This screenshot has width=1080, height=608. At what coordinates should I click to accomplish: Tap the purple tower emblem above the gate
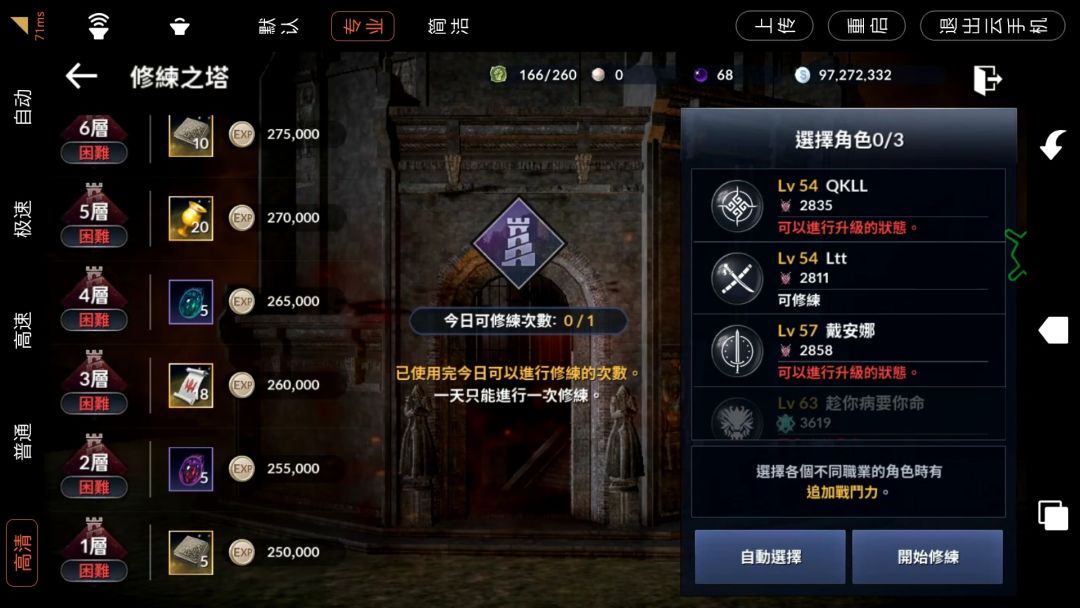coord(519,242)
